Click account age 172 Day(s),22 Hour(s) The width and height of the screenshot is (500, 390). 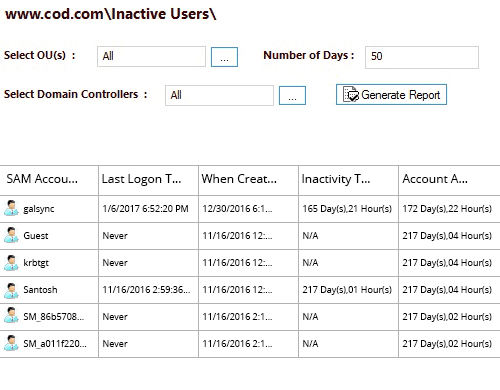(x=447, y=209)
